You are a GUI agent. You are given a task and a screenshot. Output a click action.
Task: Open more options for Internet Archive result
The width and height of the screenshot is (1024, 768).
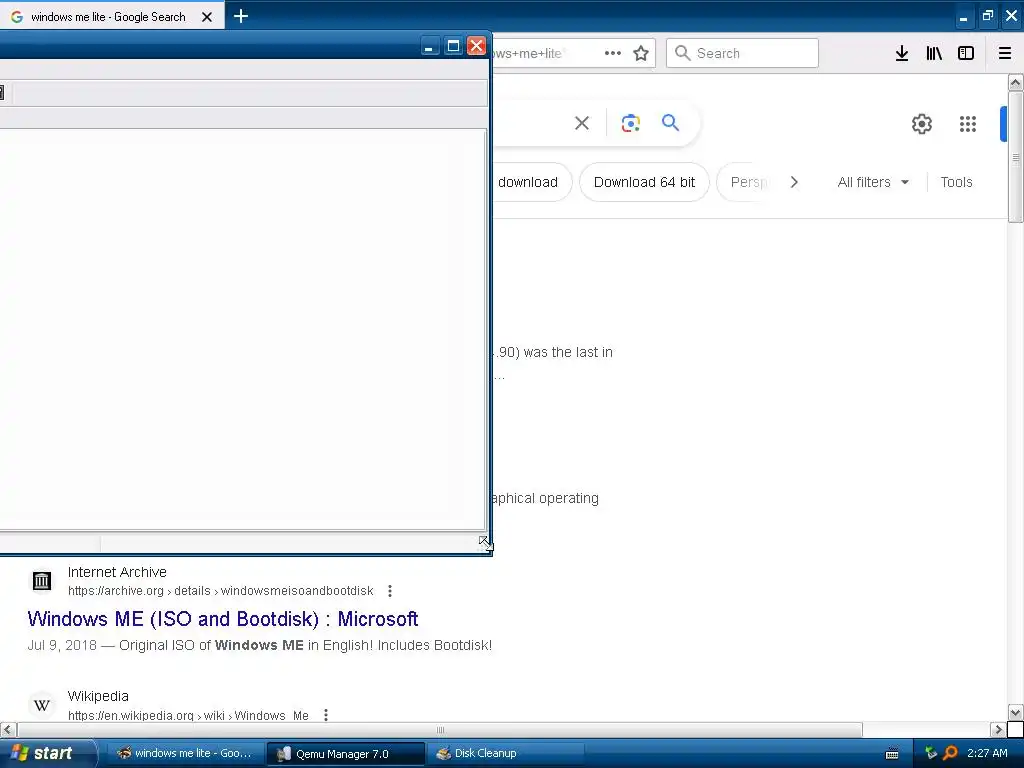click(390, 591)
